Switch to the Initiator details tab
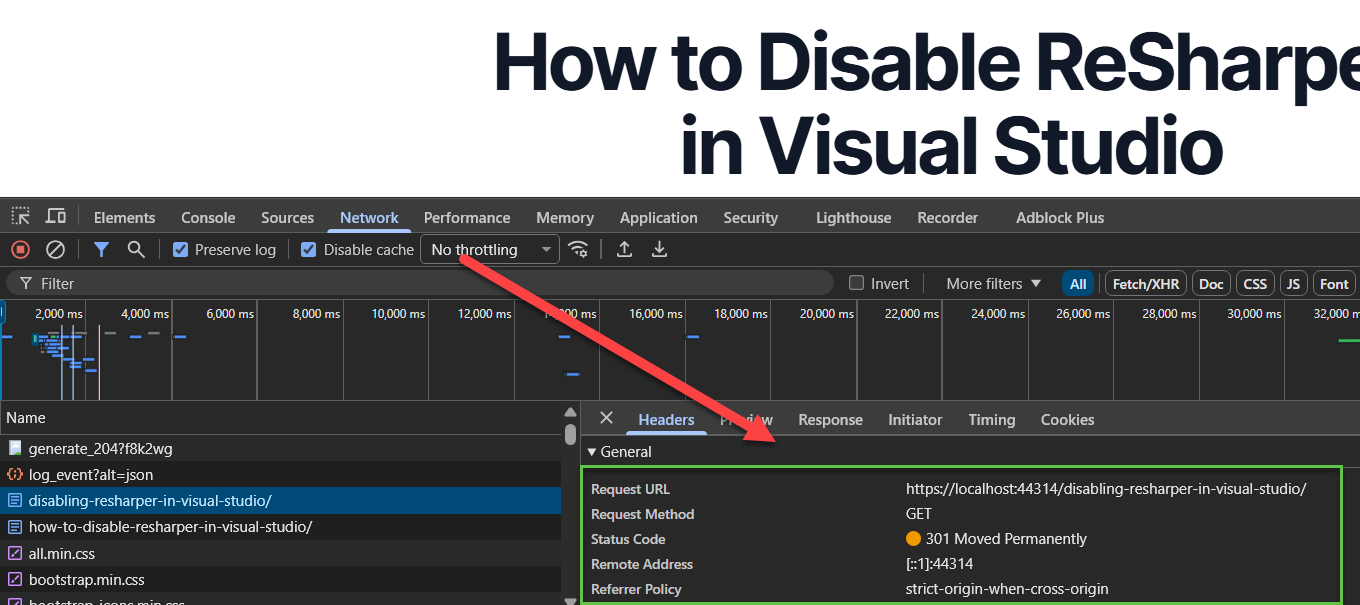 (915, 420)
